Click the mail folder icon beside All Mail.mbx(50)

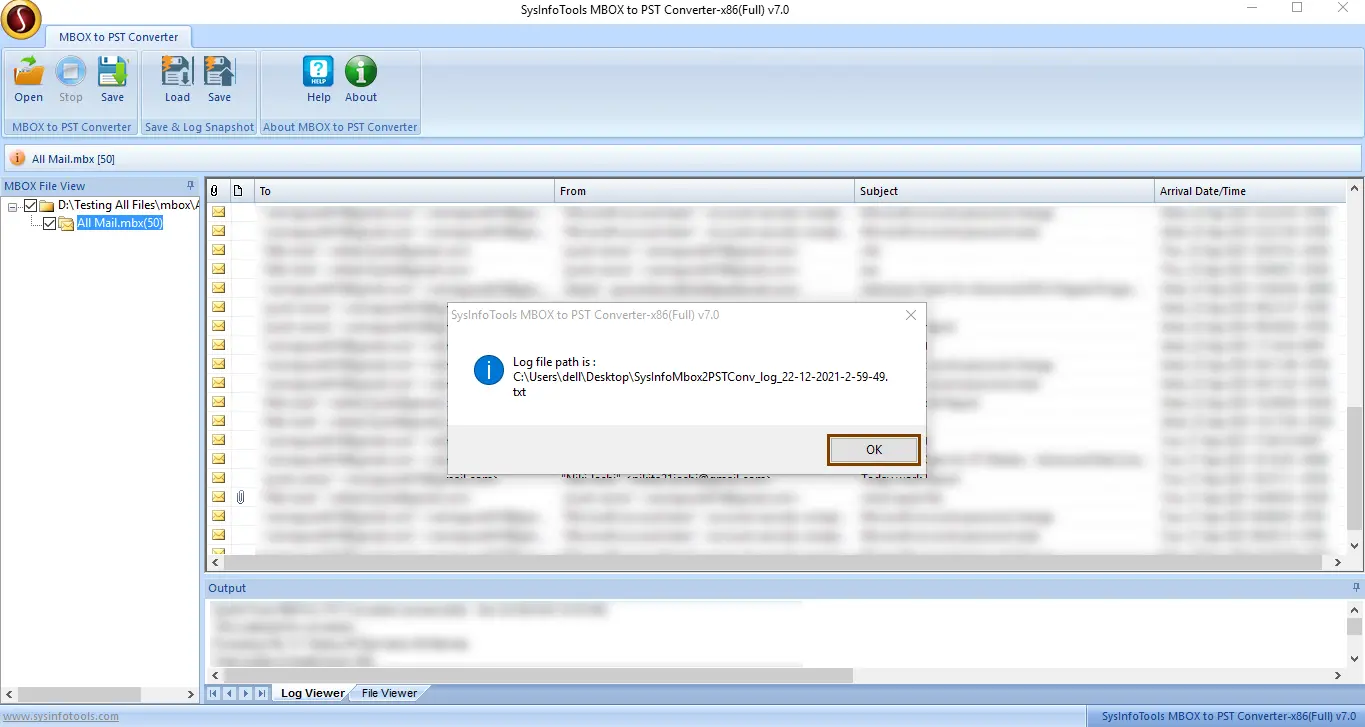click(67, 224)
